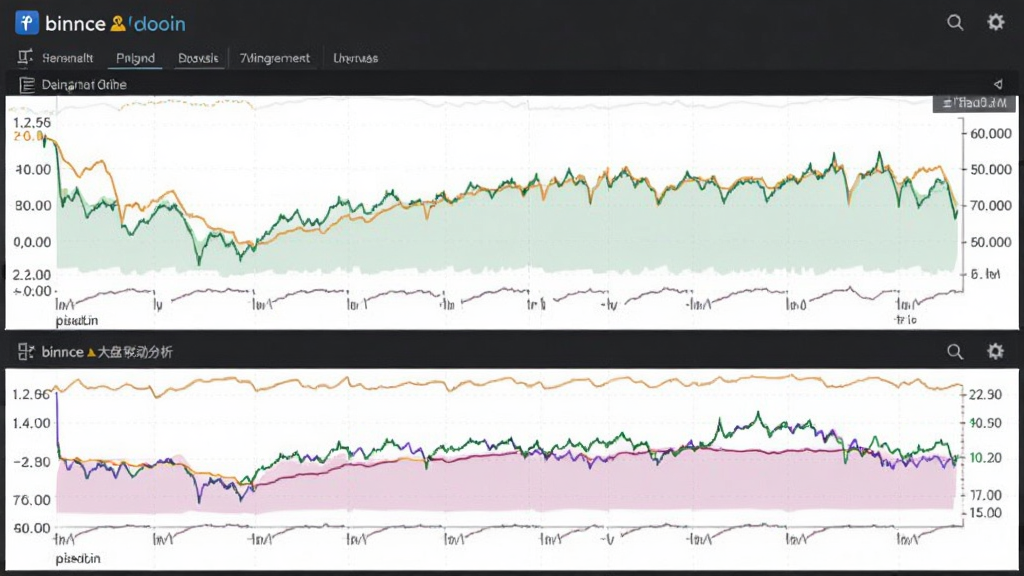
Task: Click the 22.90 value on lower chart axis
Action: (x=985, y=394)
